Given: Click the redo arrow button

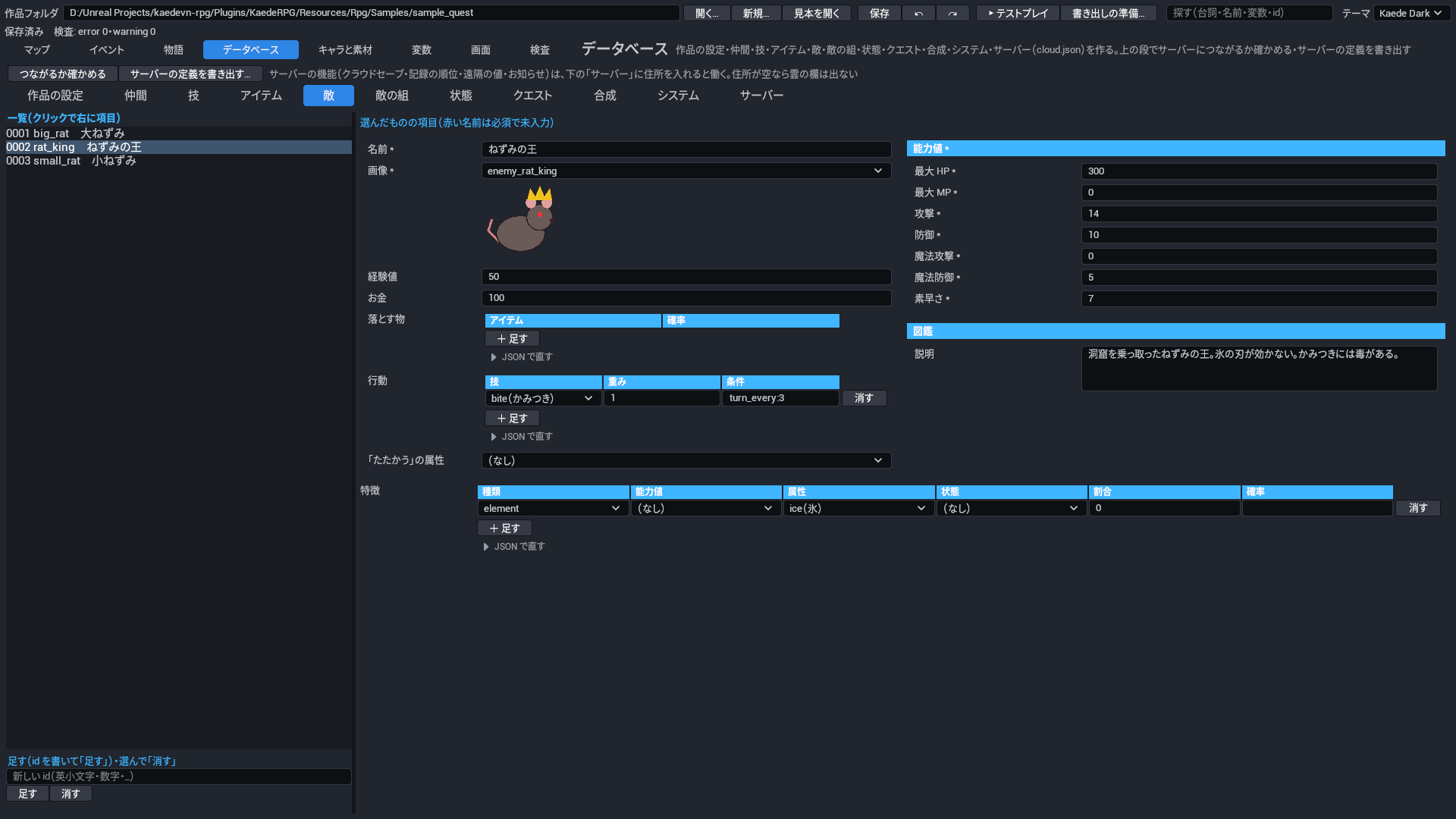Looking at the screenshot, I should pos(952,13).
